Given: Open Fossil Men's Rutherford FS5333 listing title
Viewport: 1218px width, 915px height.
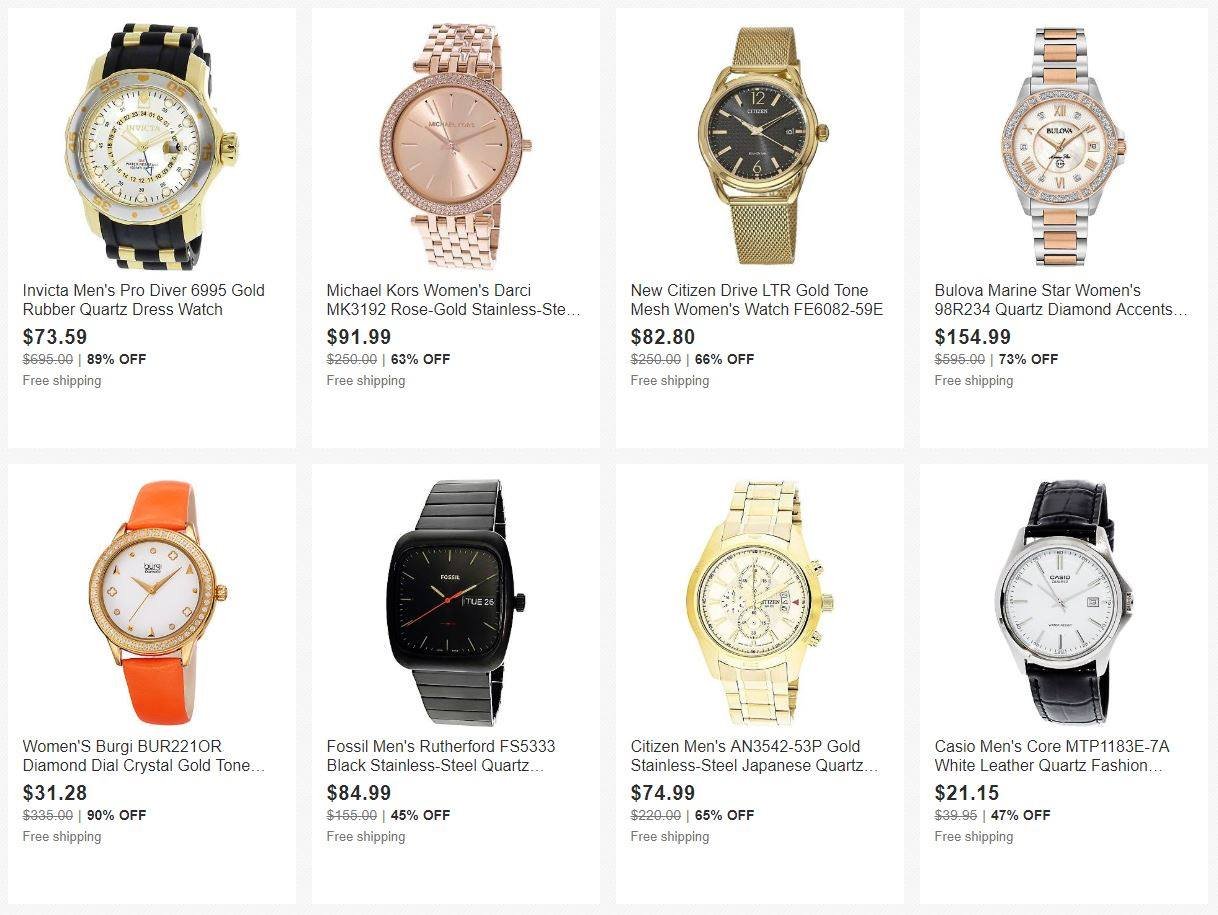Looking at the screenshot, I should (441, 756).
